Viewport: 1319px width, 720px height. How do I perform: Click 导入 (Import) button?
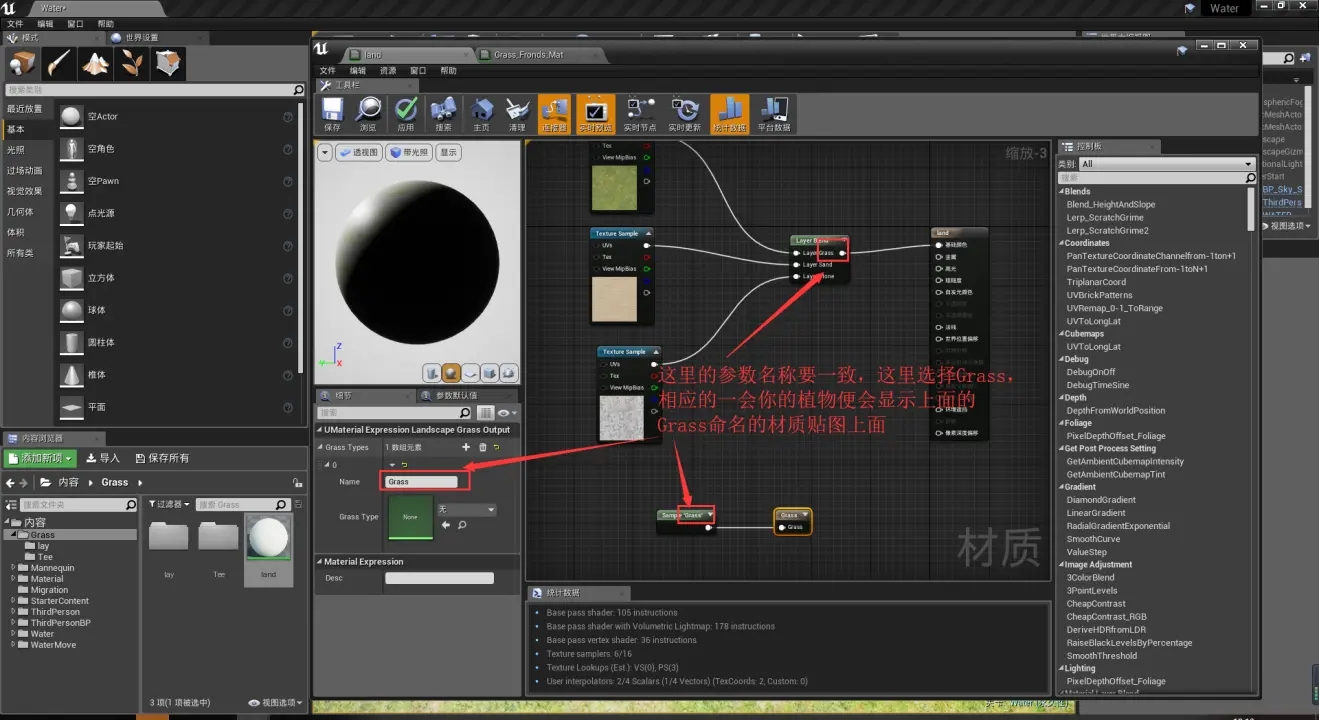click(103, 458)
